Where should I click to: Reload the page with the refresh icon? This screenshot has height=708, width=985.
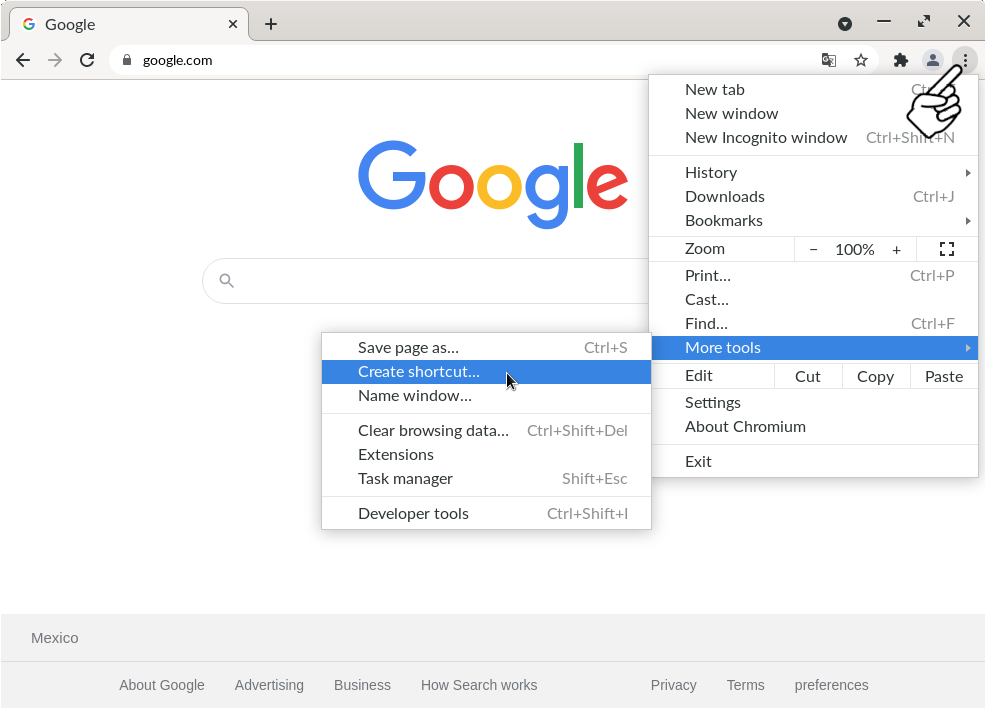[x=87, y=60]
